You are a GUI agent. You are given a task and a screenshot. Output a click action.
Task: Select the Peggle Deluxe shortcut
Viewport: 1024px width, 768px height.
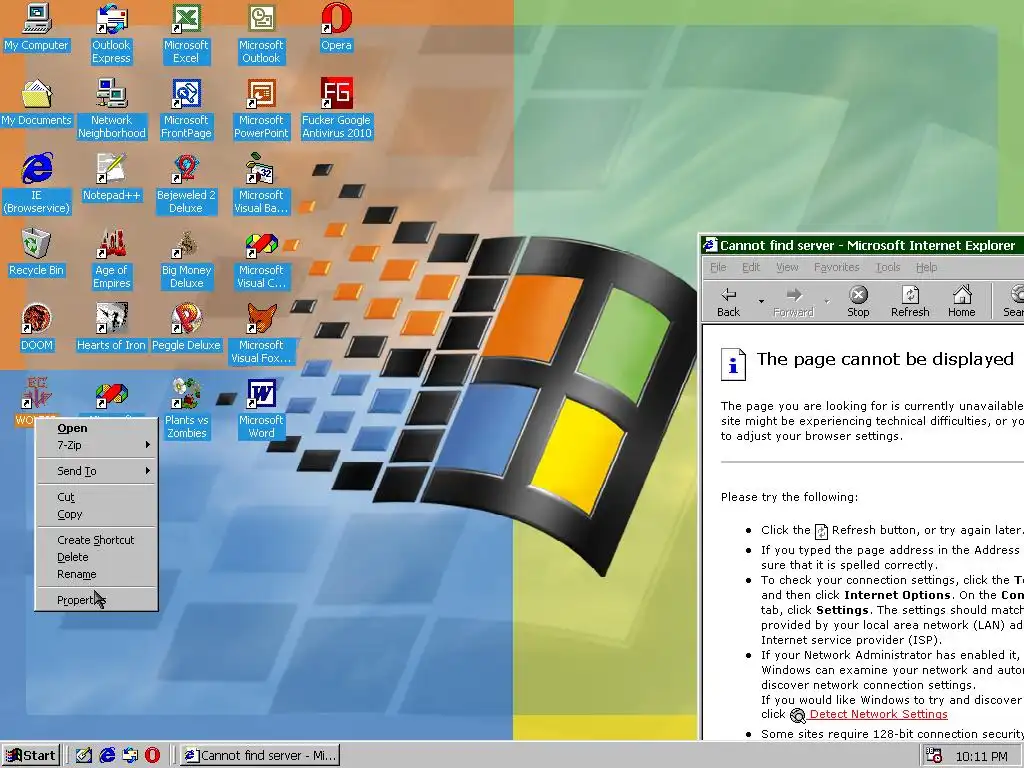click(x=186, y=328)
